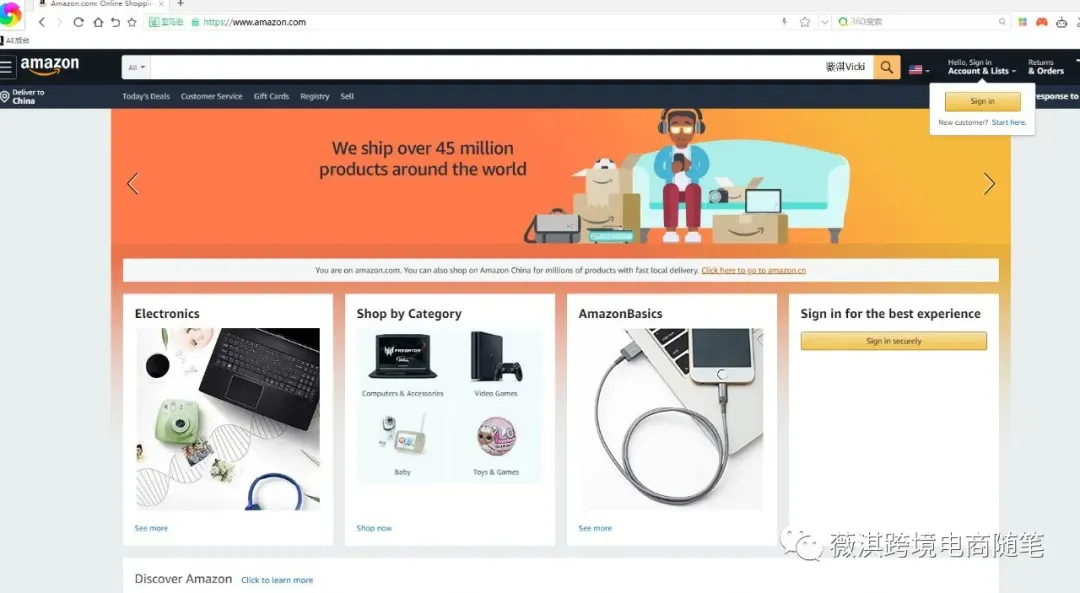
Task: Click the browser home icon
Action: coord(98,22)
